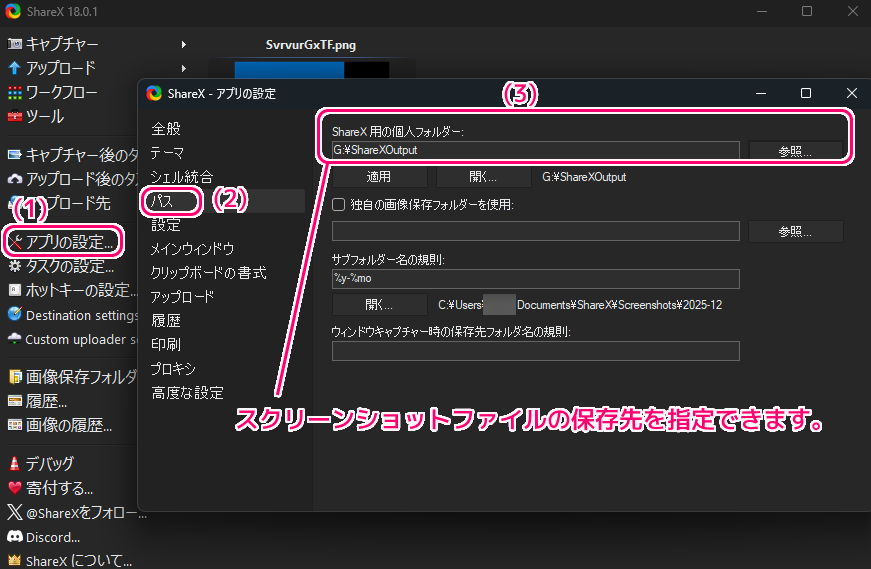Click 参照 button for personal folder
Screen dimensions: 871x569
tap(795, 151)
